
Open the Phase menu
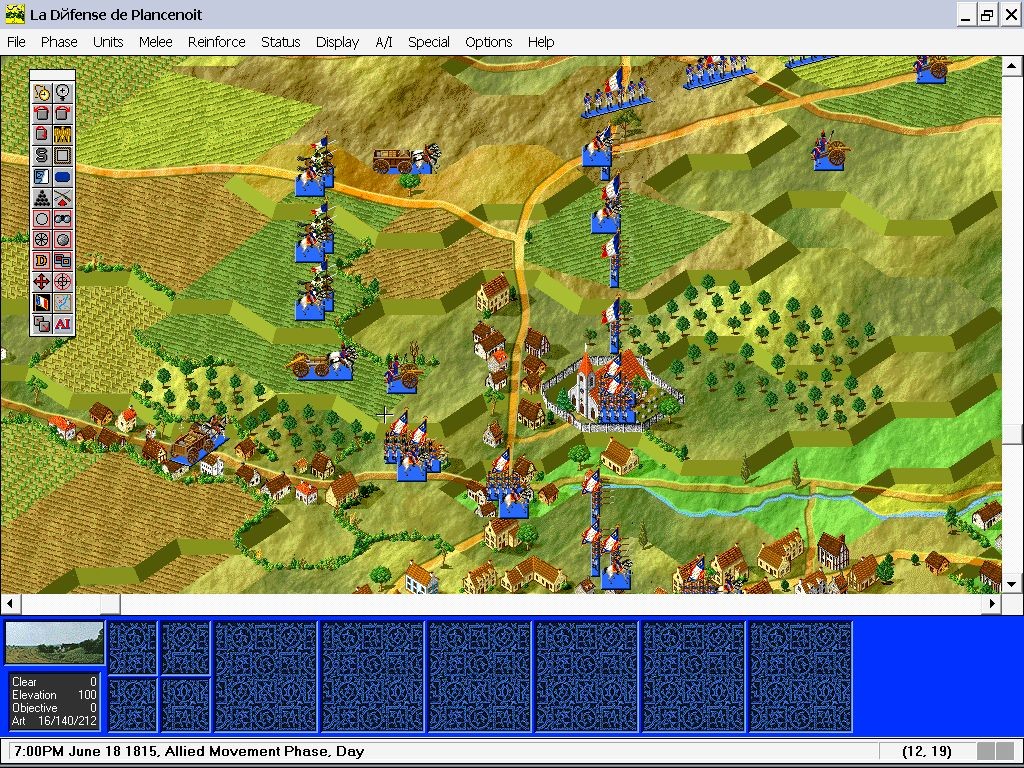click(x=59, y=42)
